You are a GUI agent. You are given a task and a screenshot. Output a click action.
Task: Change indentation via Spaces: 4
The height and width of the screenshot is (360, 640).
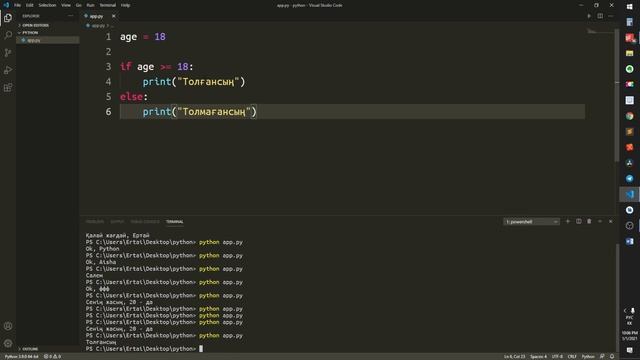pyautogui.click(x=538, y=356)
